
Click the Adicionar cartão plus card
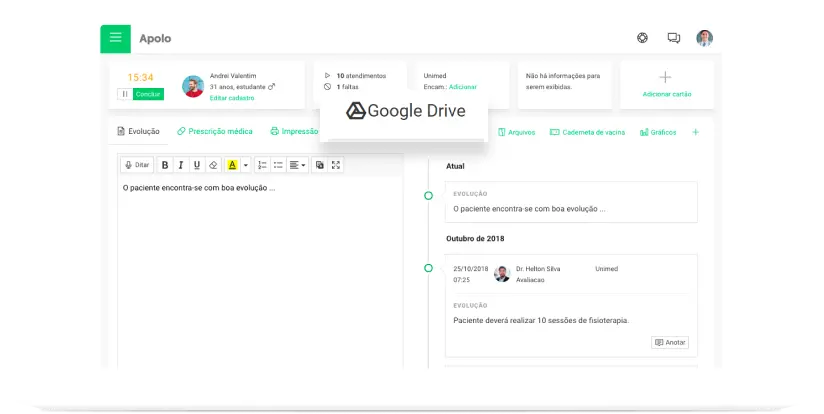666,85
